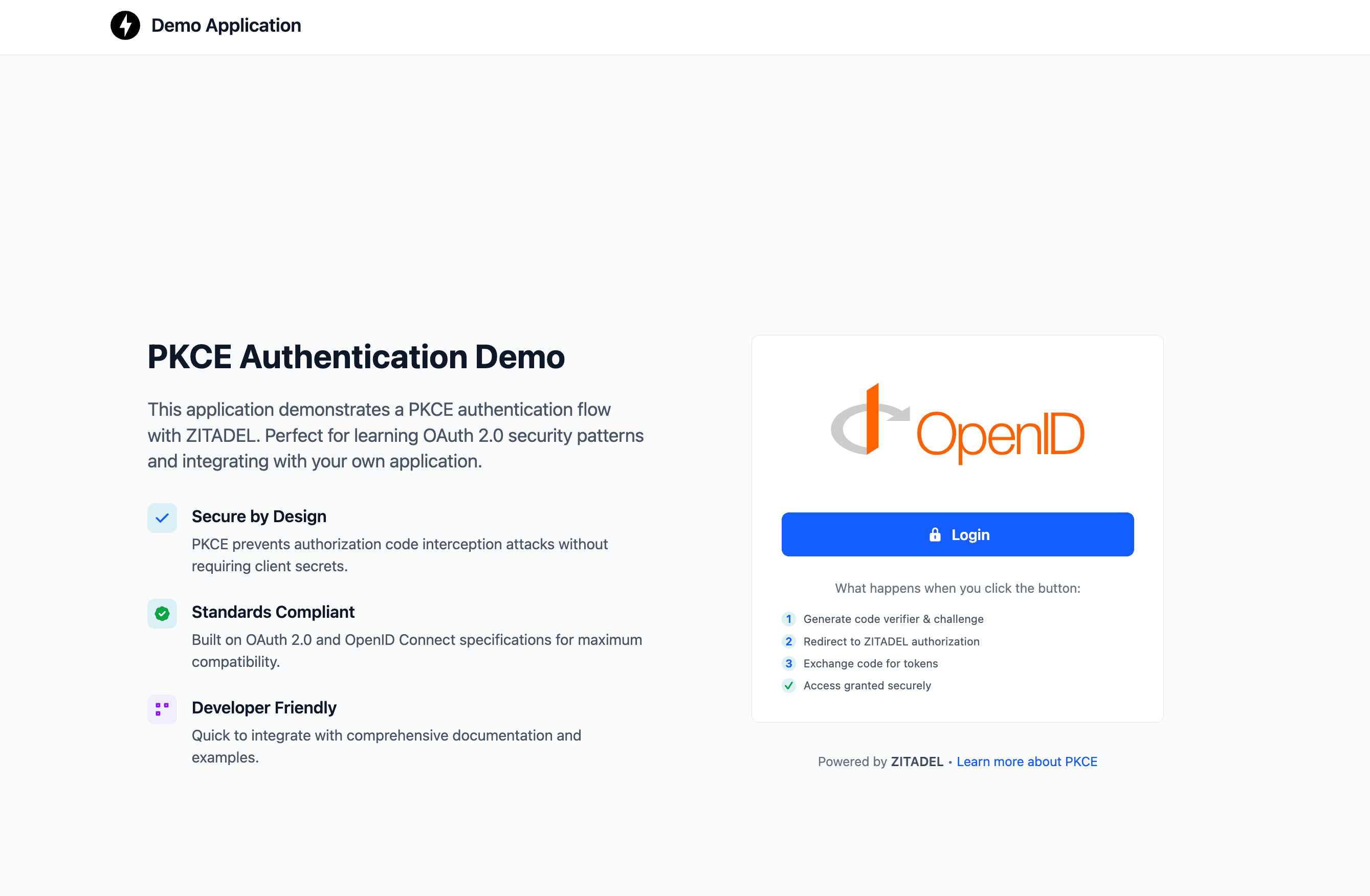The image size is (1370, 896).
Task: Click the lightning bolt logo icon
Action: coord(125,26)
